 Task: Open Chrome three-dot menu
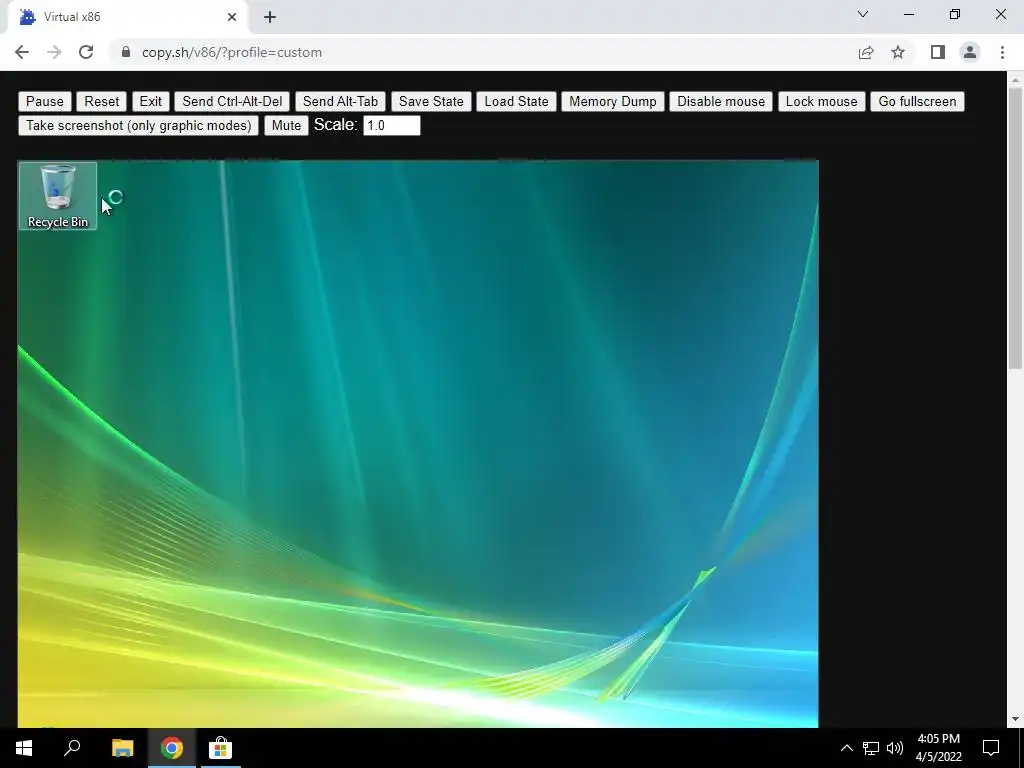(1002, 52)
